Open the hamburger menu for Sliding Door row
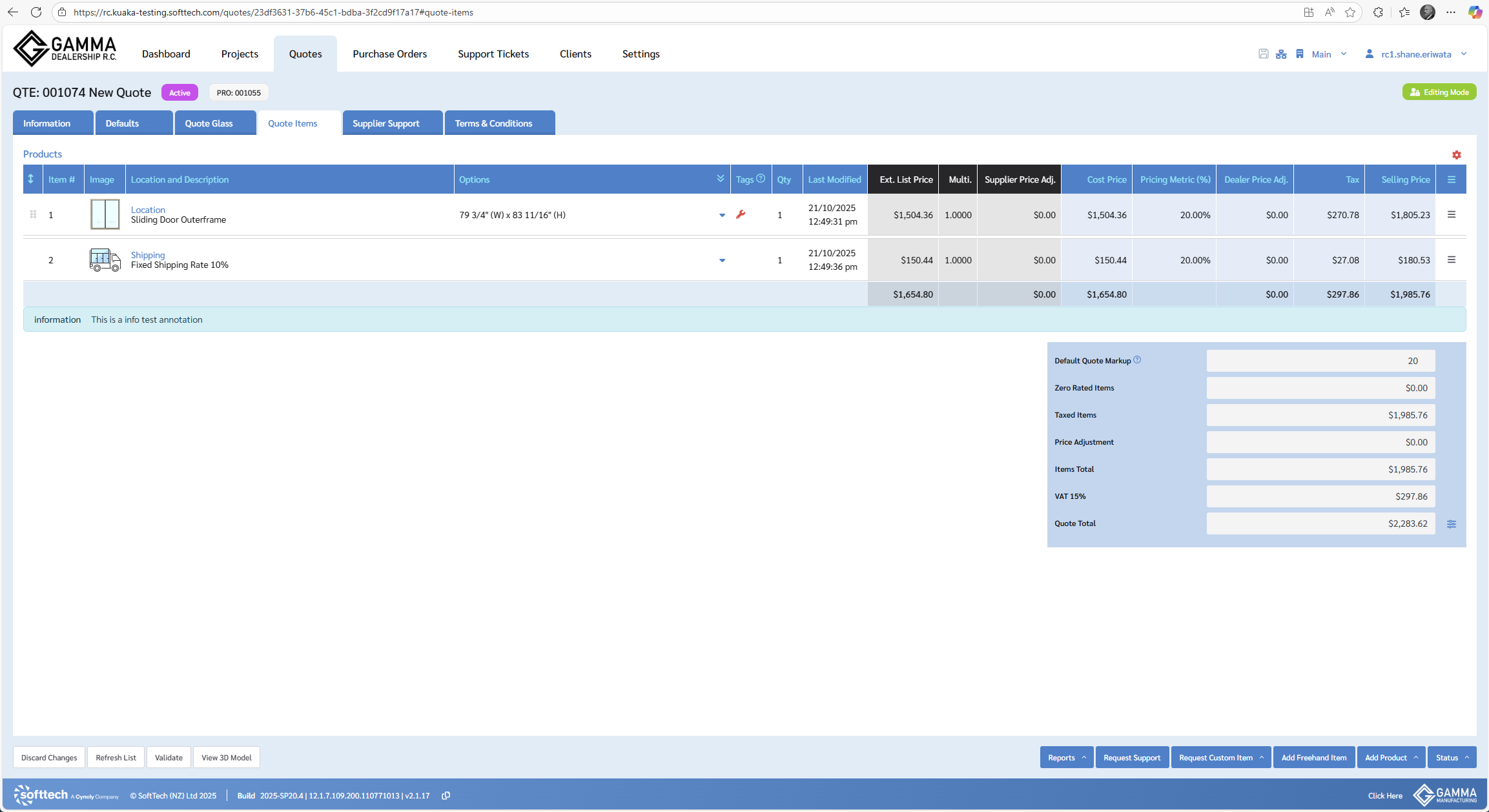This screenshot has width=1489, height=812. pyautogui.click(x=1451, y=214)
